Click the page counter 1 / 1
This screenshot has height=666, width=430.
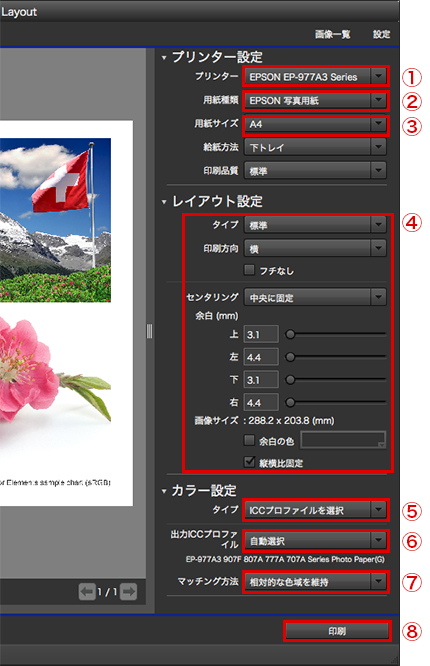pyautogui.click(x=108, y=592)
